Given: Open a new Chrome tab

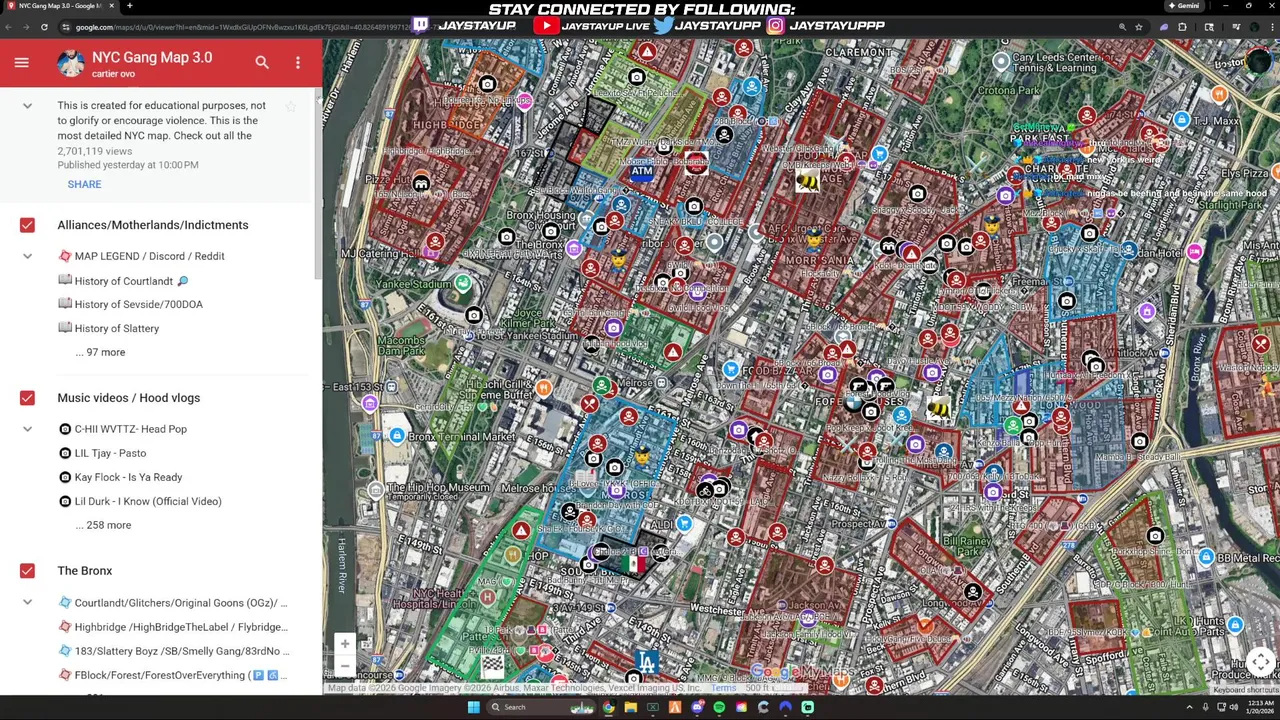Looking at the screenshot, I should pos(129,6).
